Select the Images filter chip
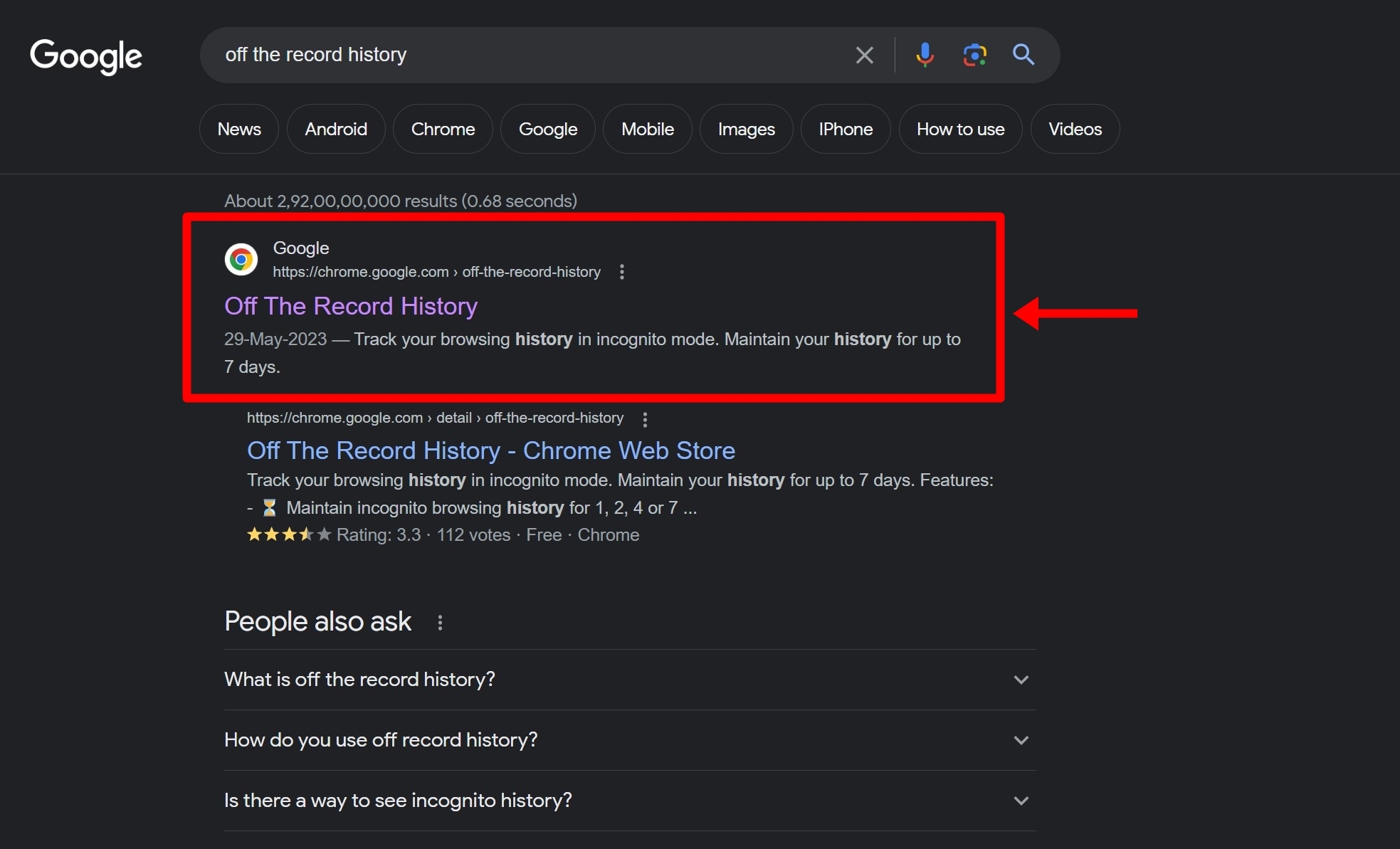1400x849 pixels. point(746,129)
